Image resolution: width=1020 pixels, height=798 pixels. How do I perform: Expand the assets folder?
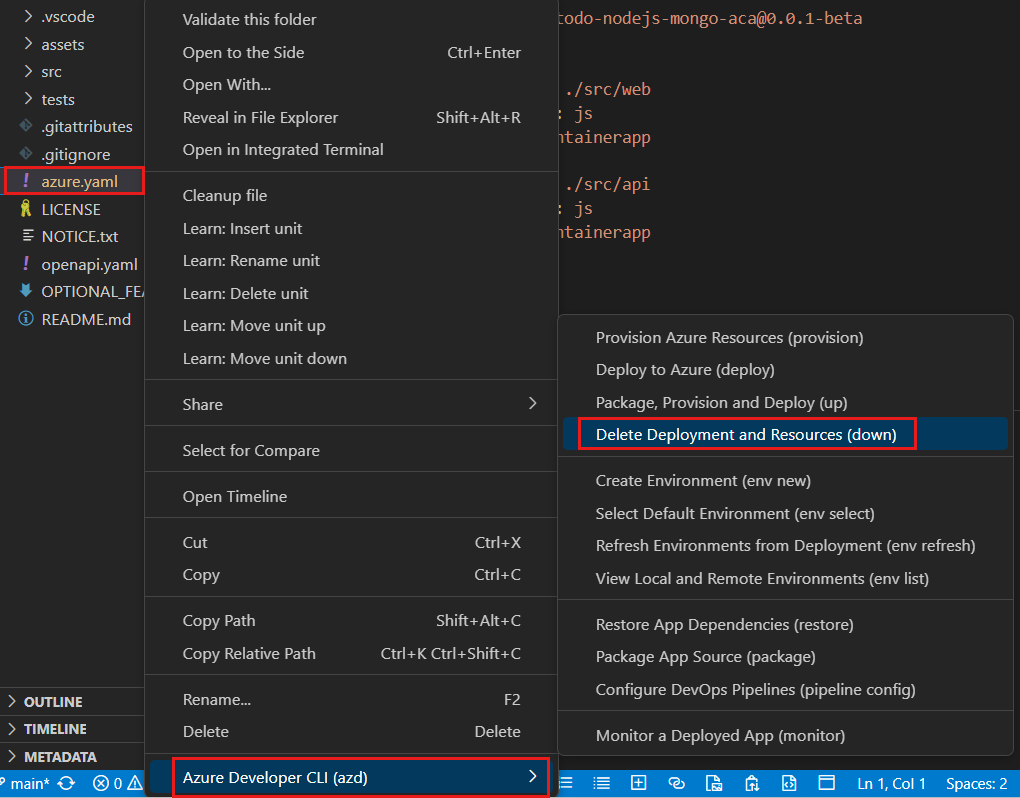coord(28,44)
